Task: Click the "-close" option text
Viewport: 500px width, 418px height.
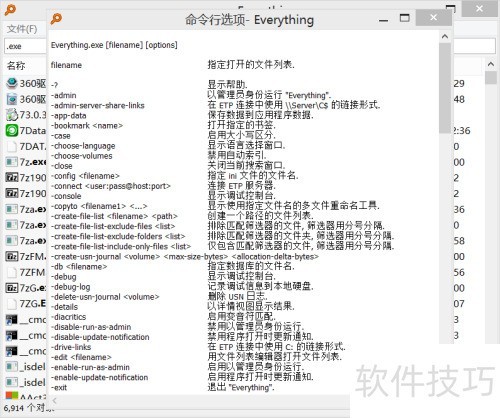Action: (61, 166)
